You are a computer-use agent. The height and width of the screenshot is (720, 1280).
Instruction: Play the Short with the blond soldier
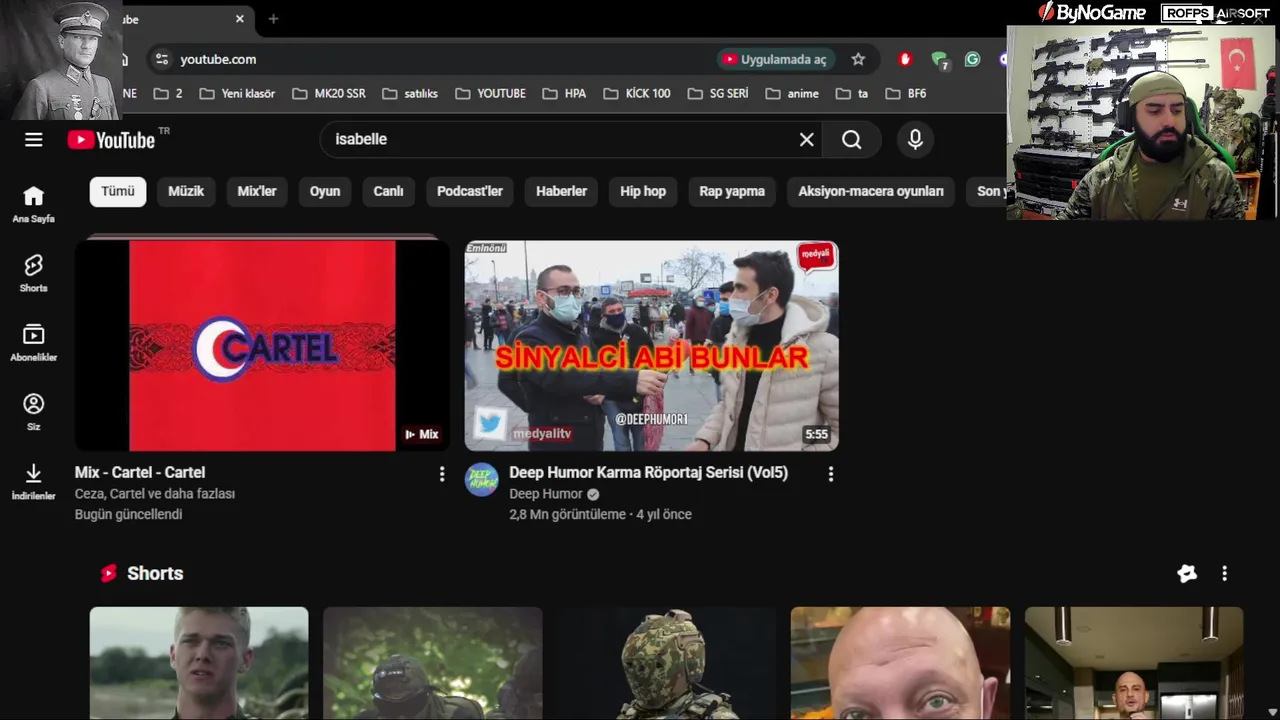(199, 663)
